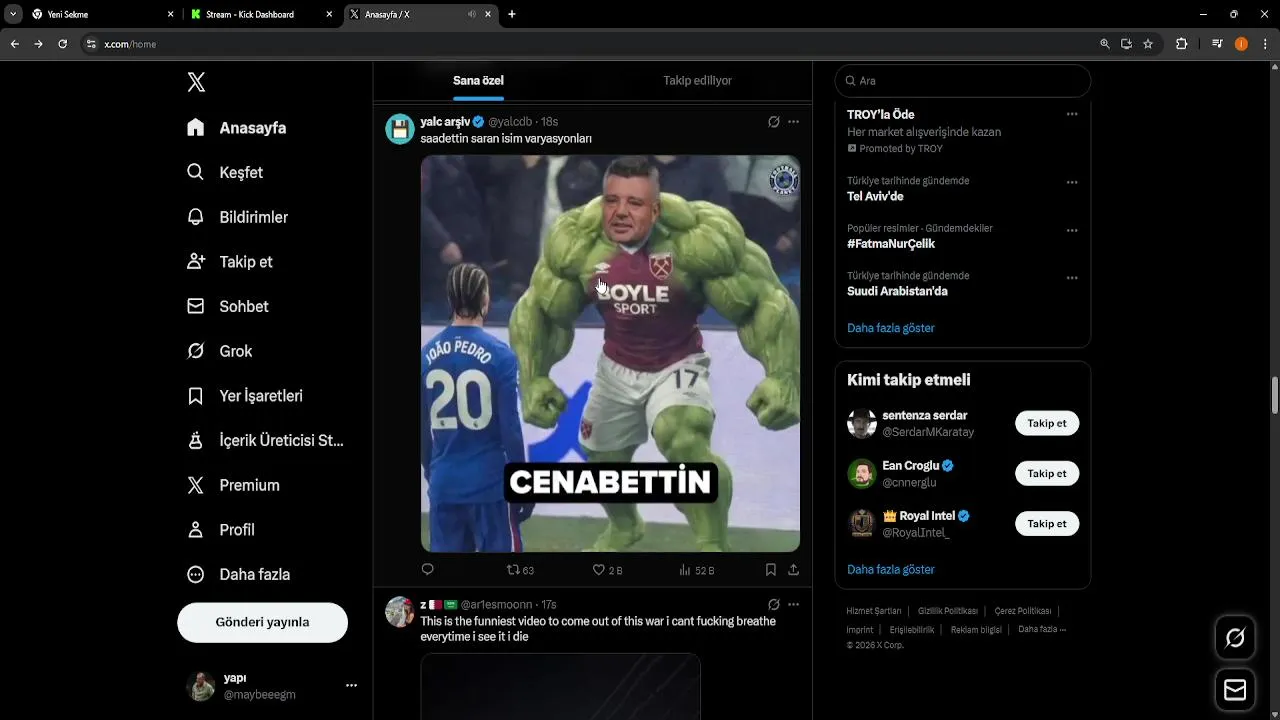1280x720 pixels.
Task: Open Chrome menu three dots
Action: (1265, 44)
